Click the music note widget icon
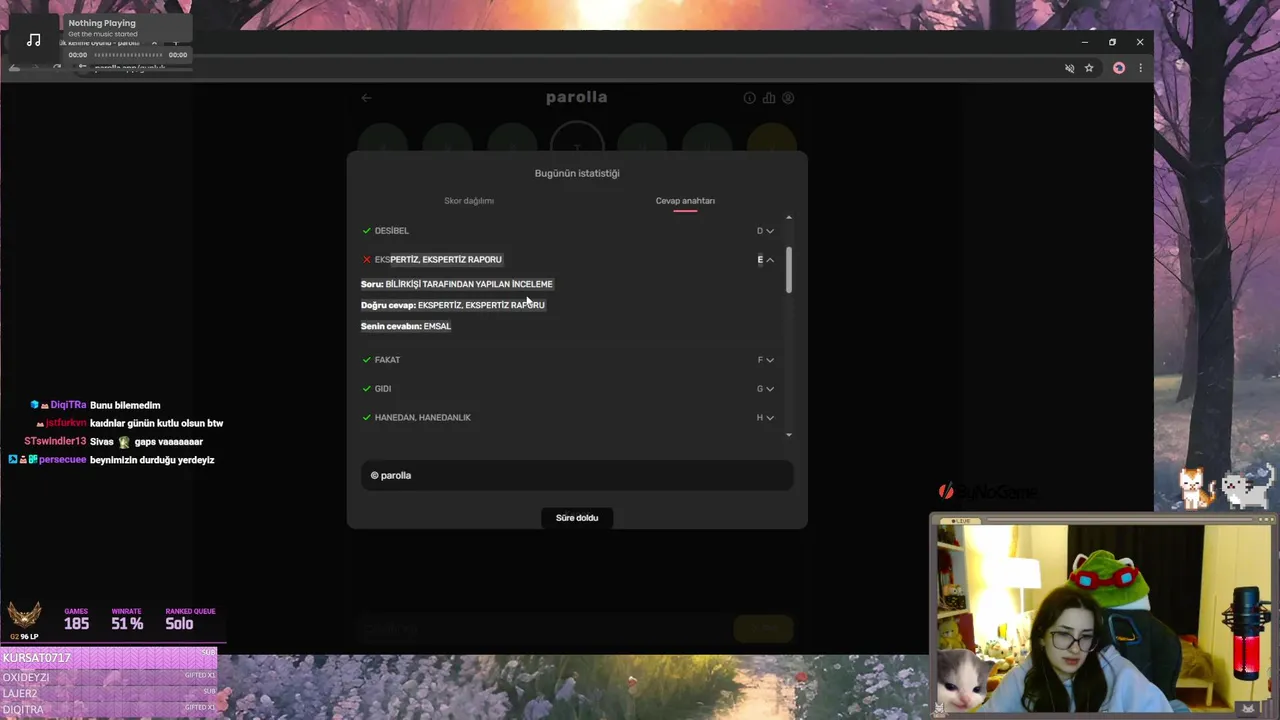1280x720 pixels. (x=34, y=40)
